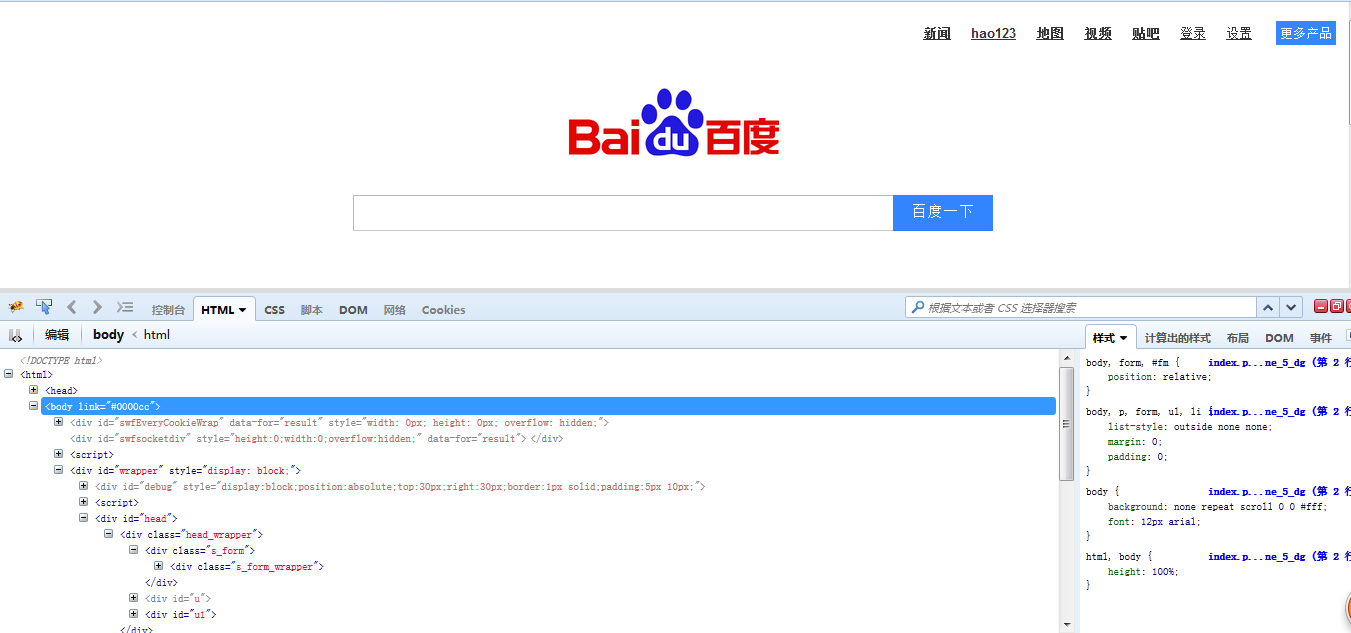This screenshot has width=1351, height=633.
Task: Click the HTML panel scrollbar up arrow
Action: (1066, 357)
